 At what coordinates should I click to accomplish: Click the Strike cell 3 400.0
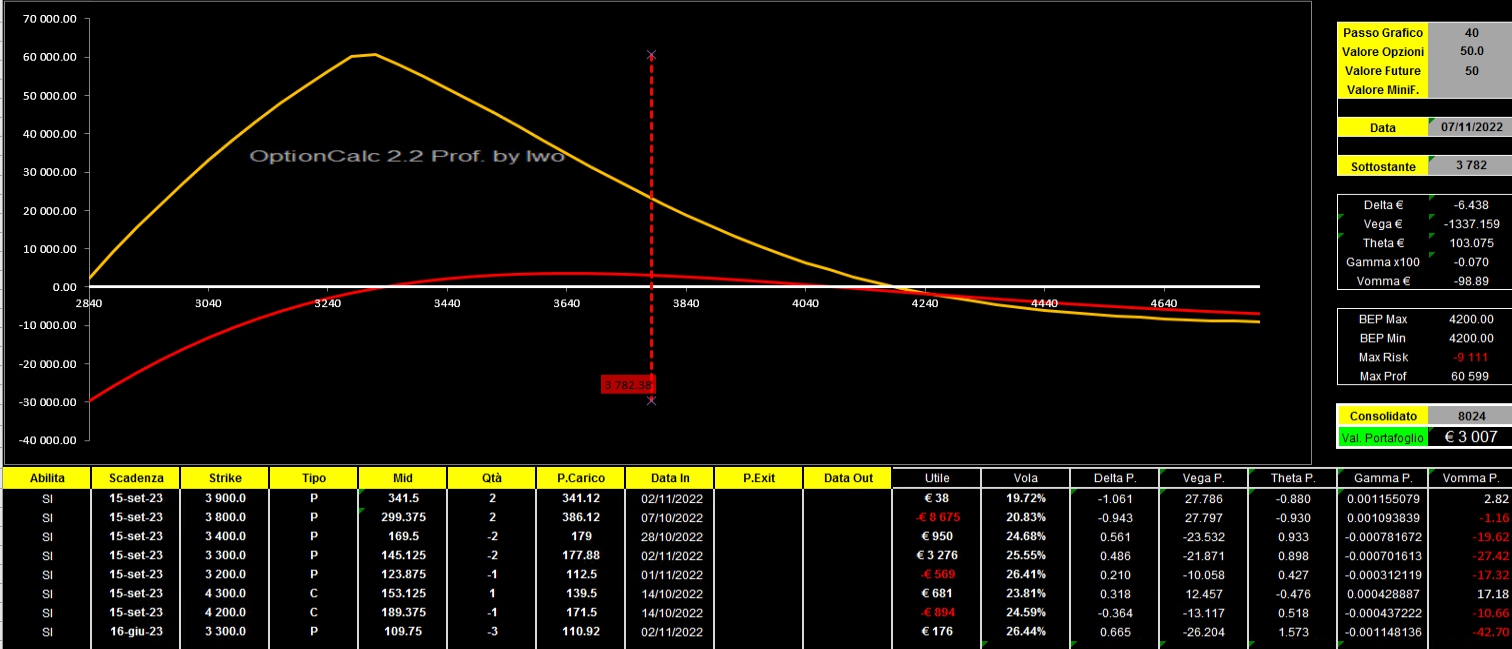pyautogui.click(x=224, y=536)
